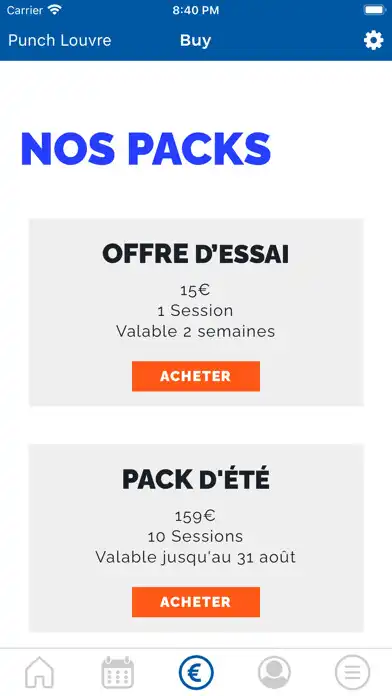Open the calendar schedule tab icon
This screenshot has height=696, width=392.
click(x=118, y=672)
